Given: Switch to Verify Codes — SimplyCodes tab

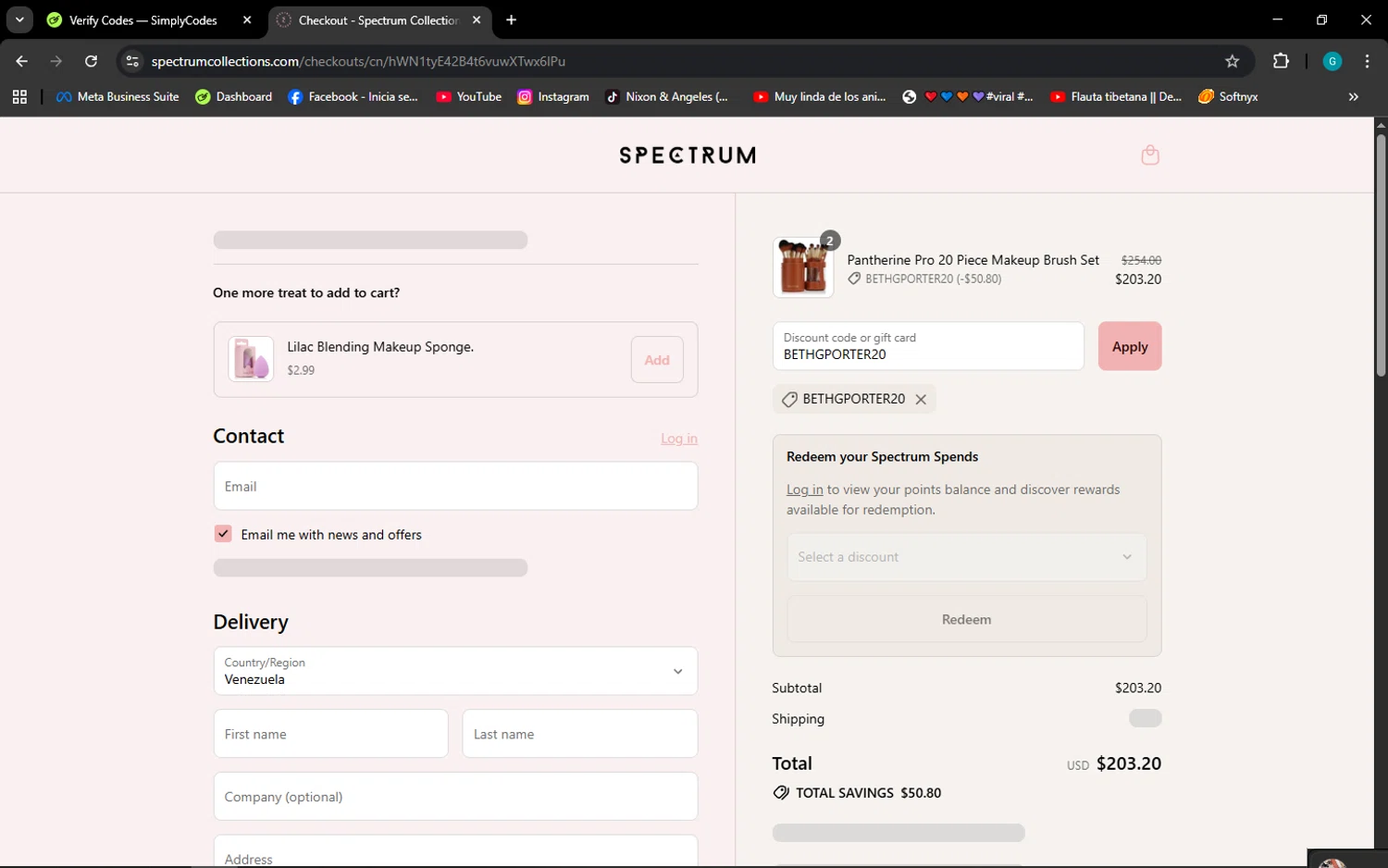Looking at the screenshot, I should pyautogui.click(x=144, y=19).
